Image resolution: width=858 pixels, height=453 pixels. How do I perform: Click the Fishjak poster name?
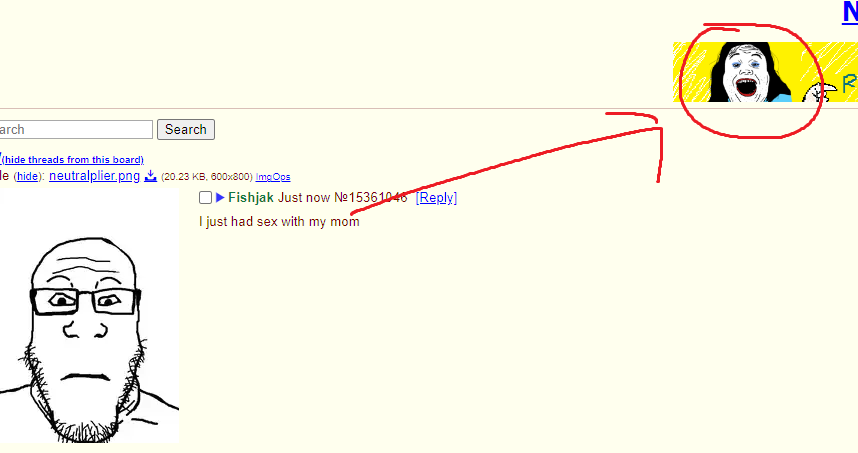point(251,198)
